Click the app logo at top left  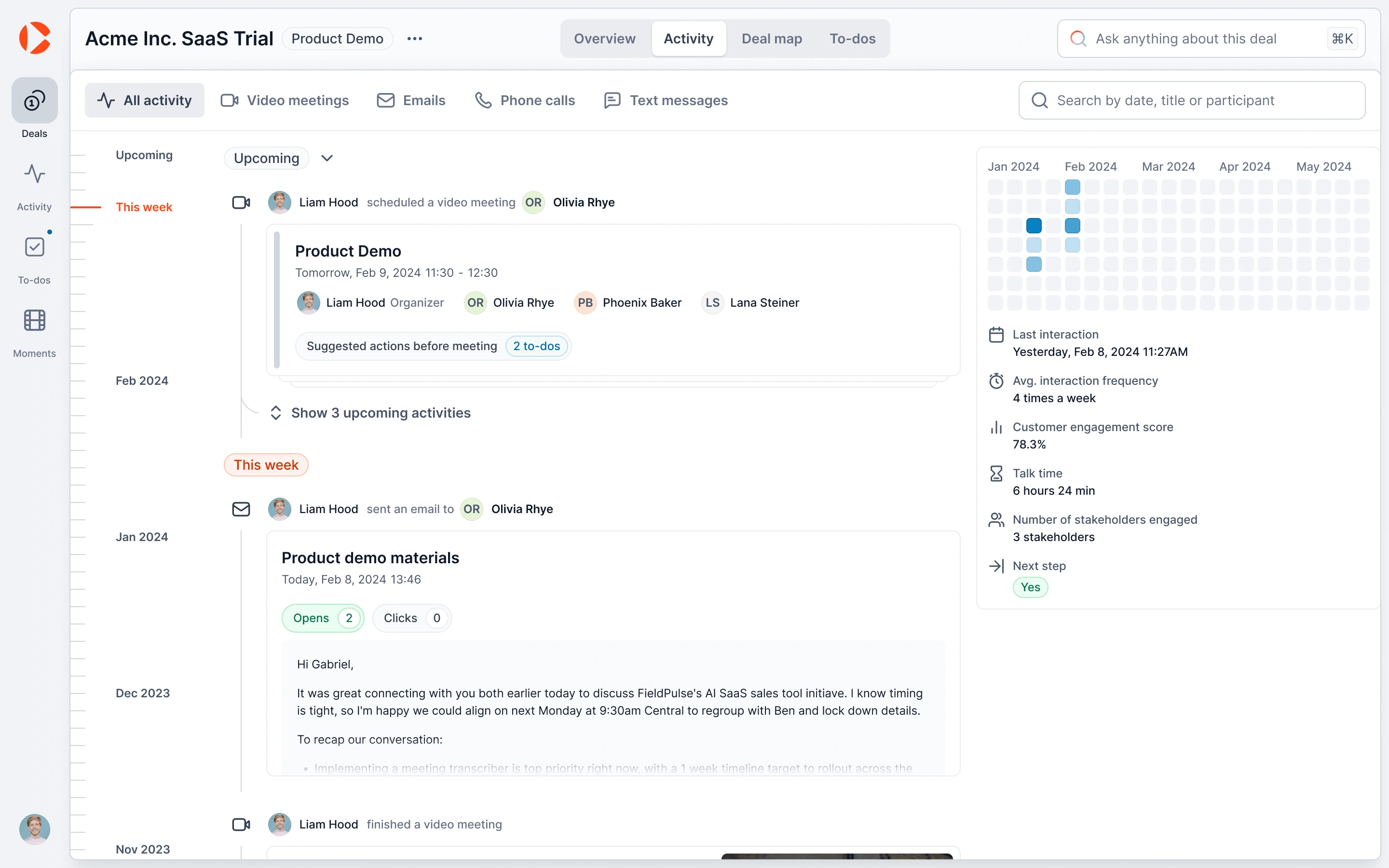point(34,38)
